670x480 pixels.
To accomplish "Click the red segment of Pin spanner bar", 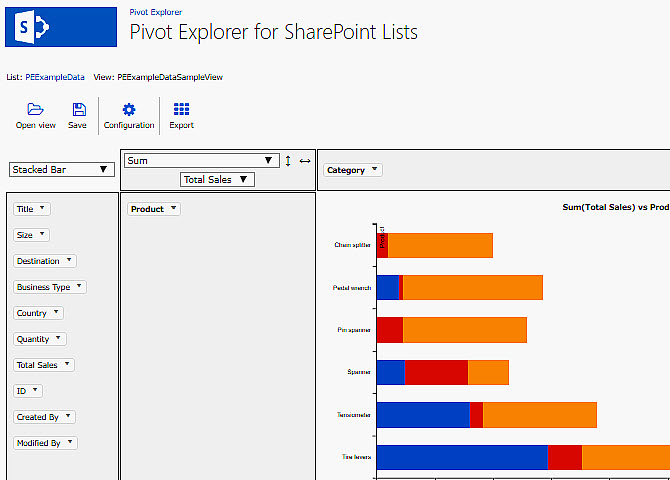I will pyautogui.click(x=390, y=330).
